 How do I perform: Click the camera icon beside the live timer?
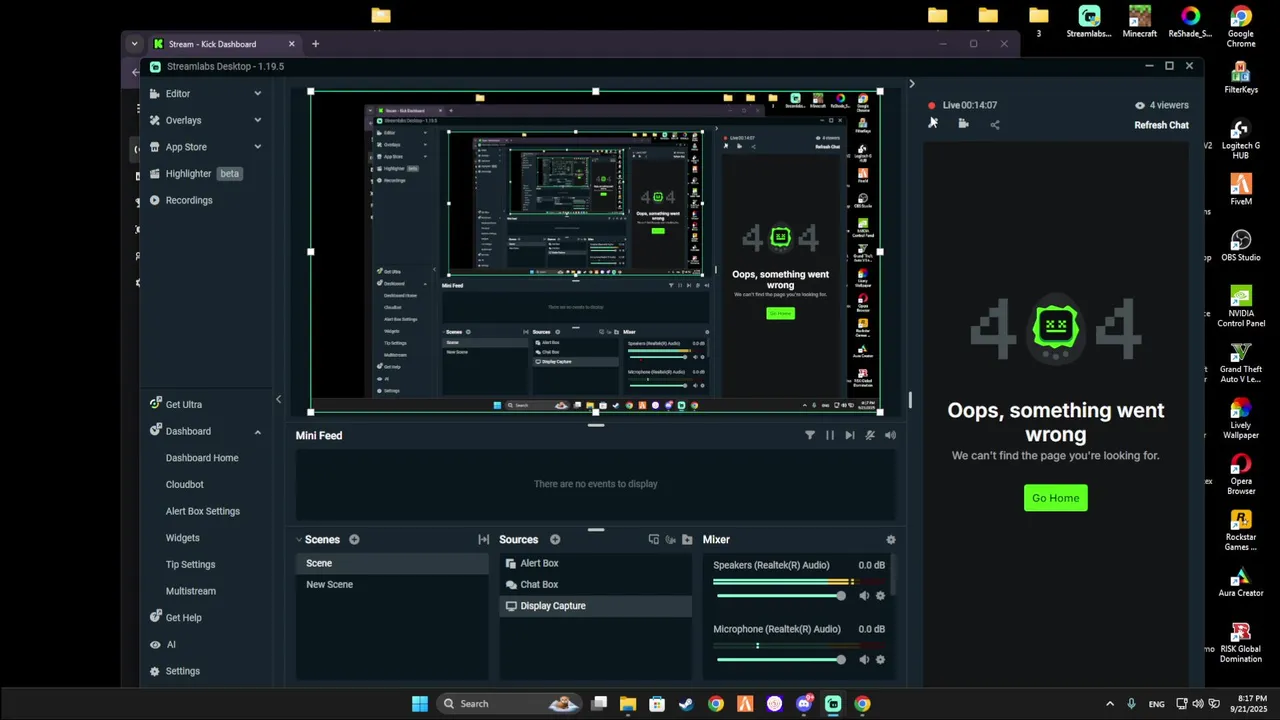[x=963, y=124]
